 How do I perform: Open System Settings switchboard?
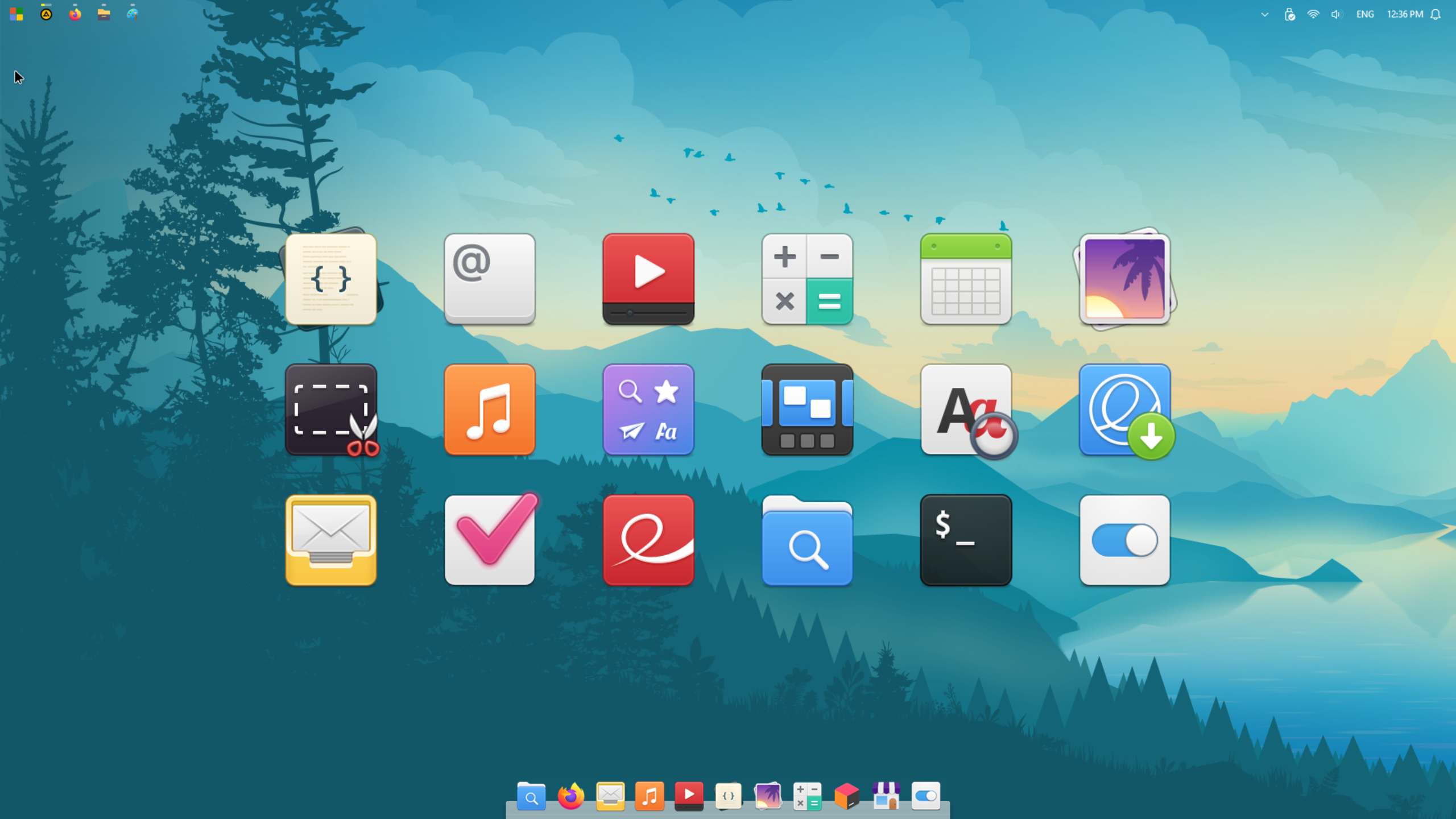click(1125, 540)
